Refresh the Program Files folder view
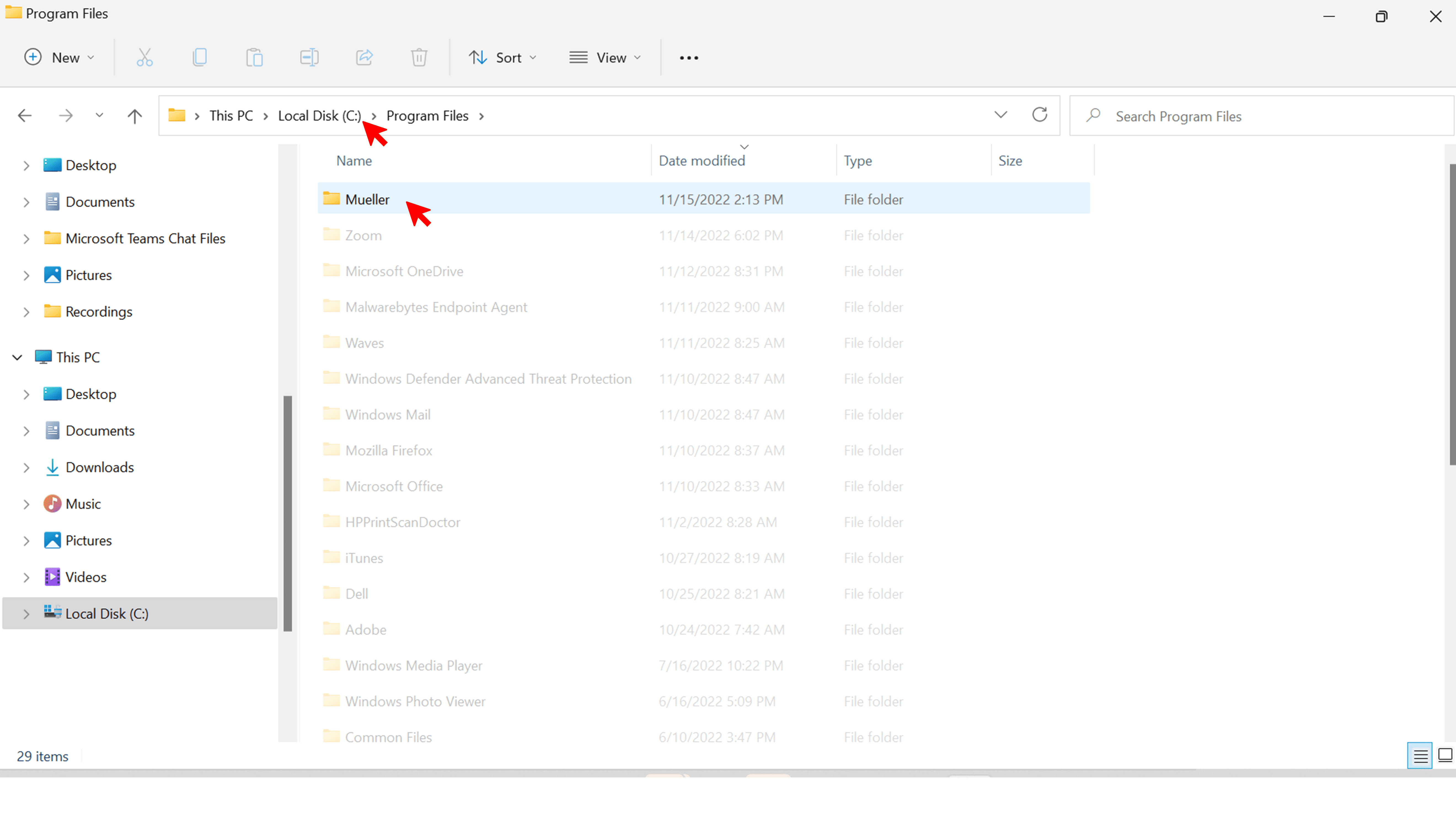The width and height of the screenshot is (1456, 821). tap(1039, 115)
